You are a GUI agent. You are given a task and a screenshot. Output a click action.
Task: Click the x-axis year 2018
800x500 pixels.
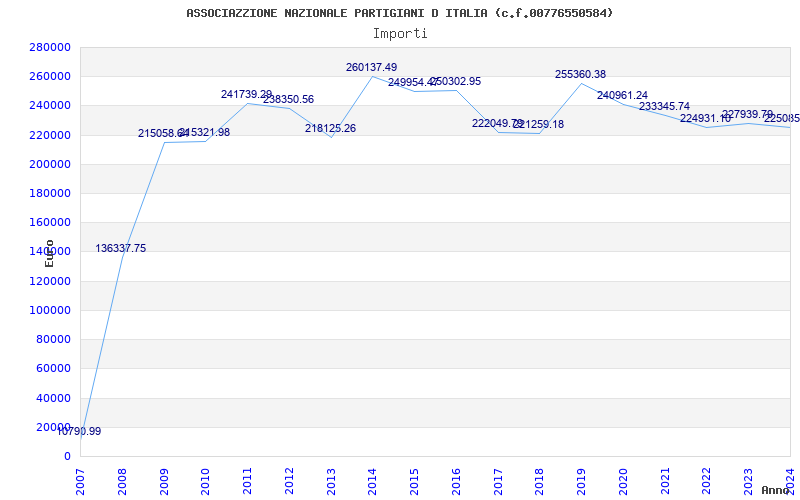(x=540, y=482)
